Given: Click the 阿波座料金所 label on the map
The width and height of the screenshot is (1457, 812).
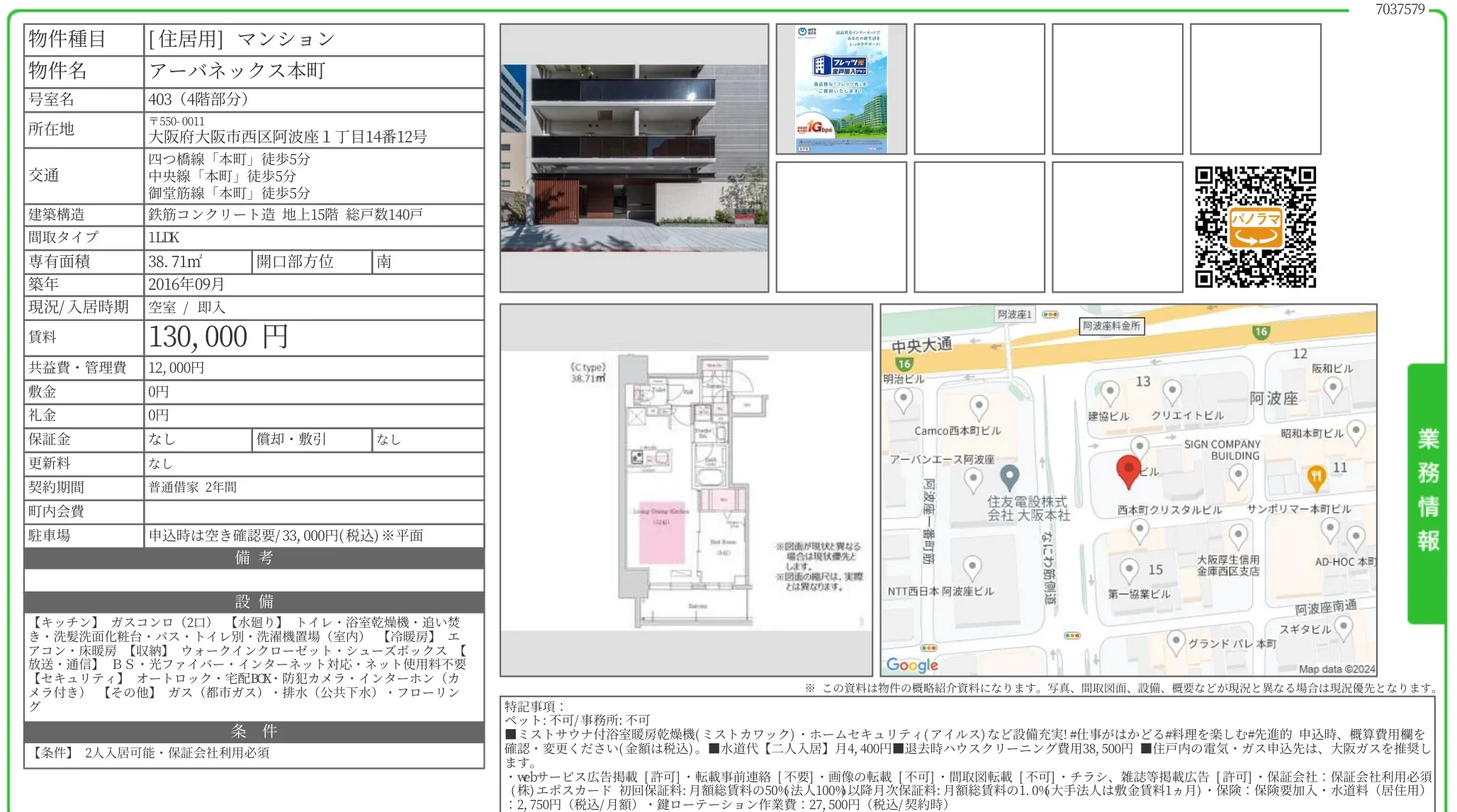Looking at the screenshot, I should tap(1111, 326).
